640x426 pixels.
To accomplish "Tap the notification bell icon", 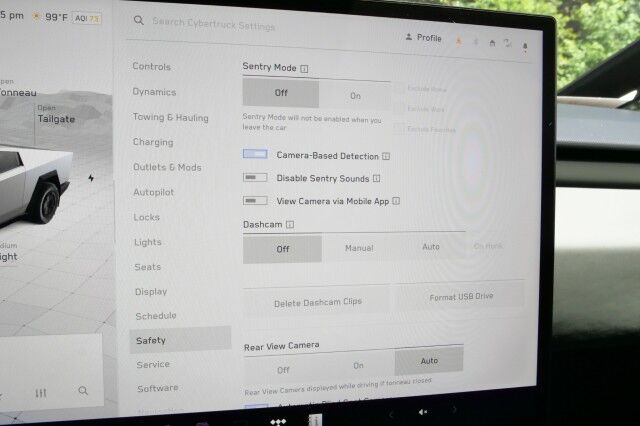I will coord(525,46).
